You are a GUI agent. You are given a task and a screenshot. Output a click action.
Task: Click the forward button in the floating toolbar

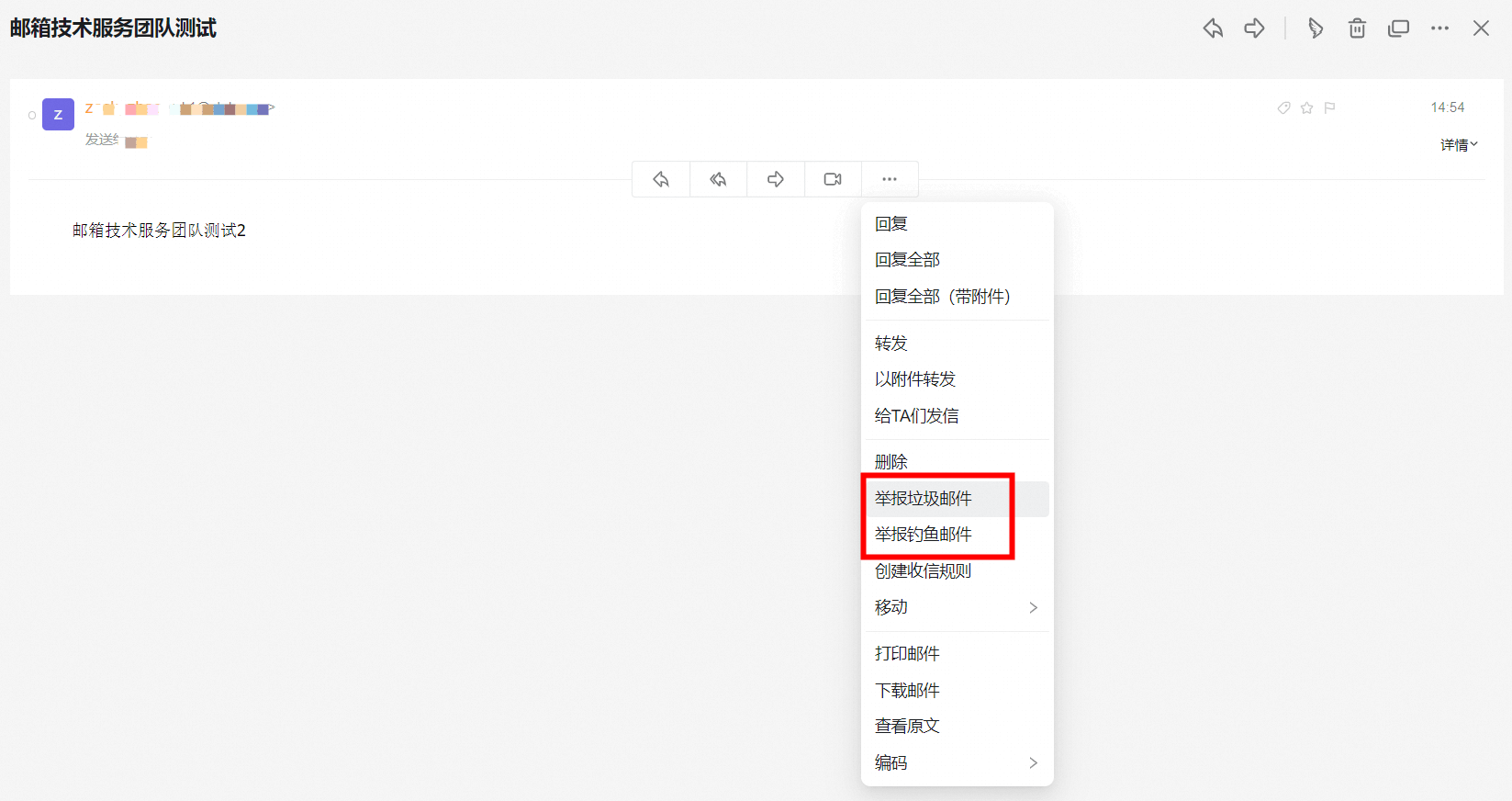(x=776, y=179)
